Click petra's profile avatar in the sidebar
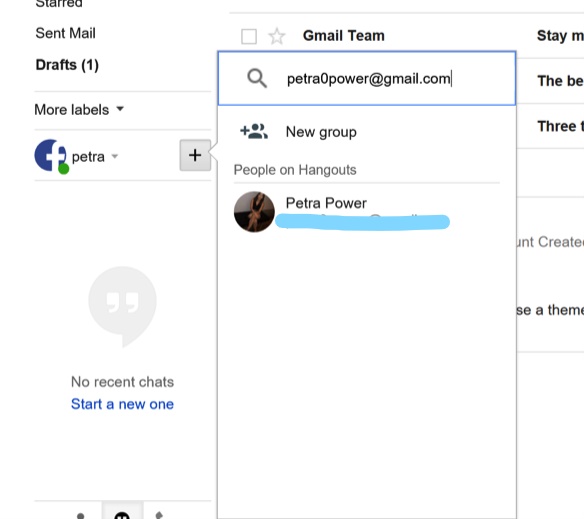The height and width of the screenshot is (519, 584). point(51,156)
